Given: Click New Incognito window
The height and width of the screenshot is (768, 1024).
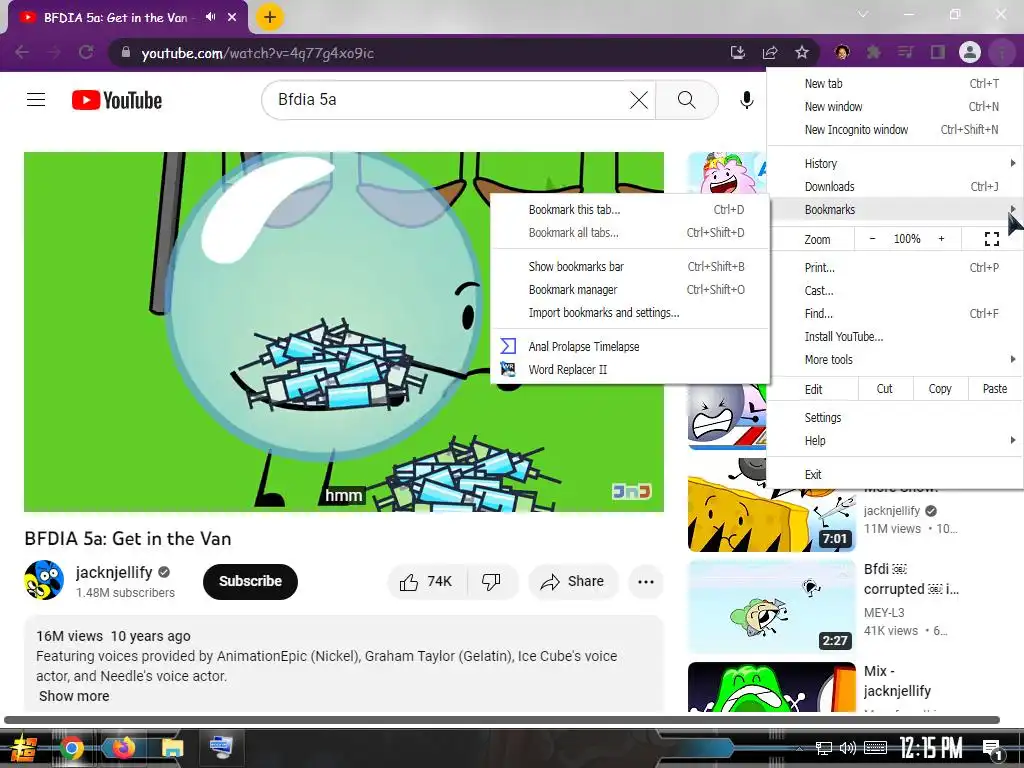Looking at the screenshot, I should point(895,129).
